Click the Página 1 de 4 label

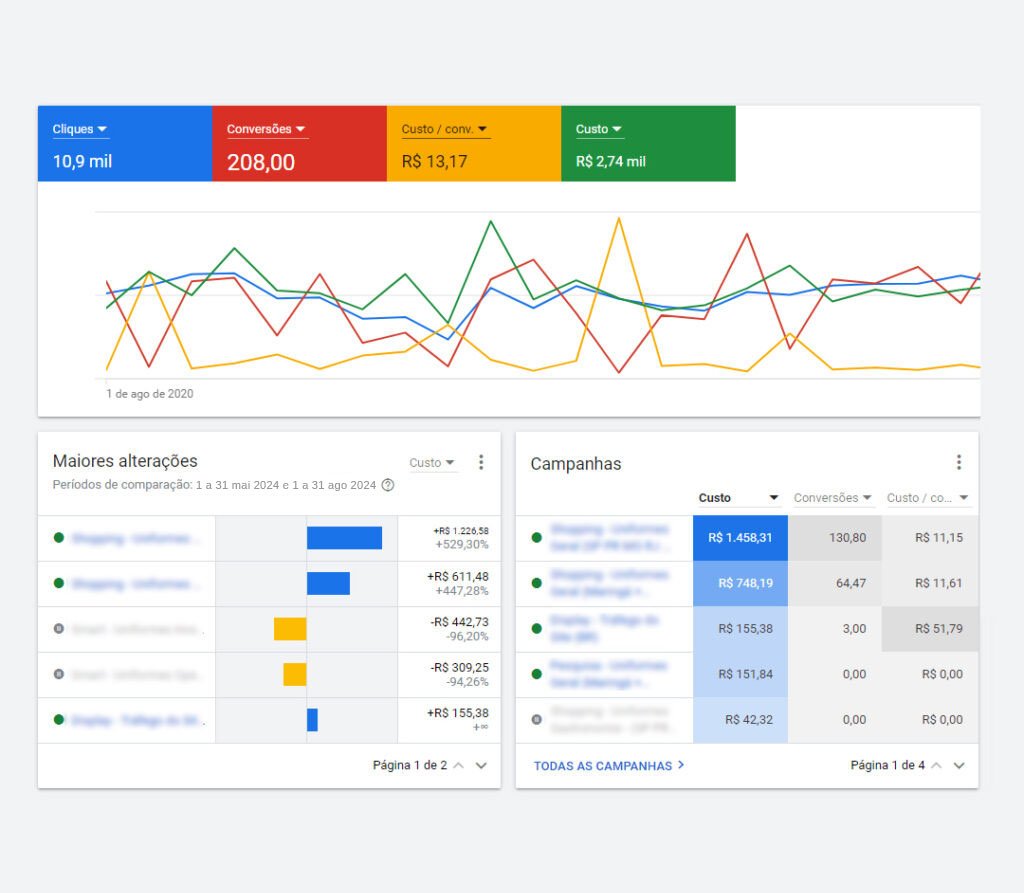tap(888, 766)
